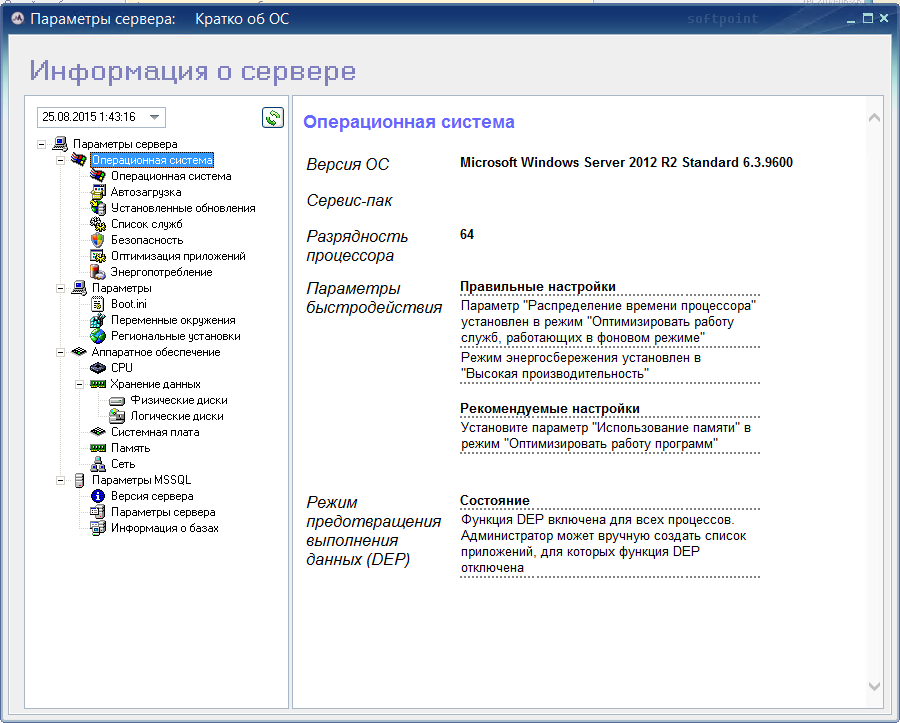Select Безопасность in the tree
The image size is (900, 723).
tap(147, 240)
